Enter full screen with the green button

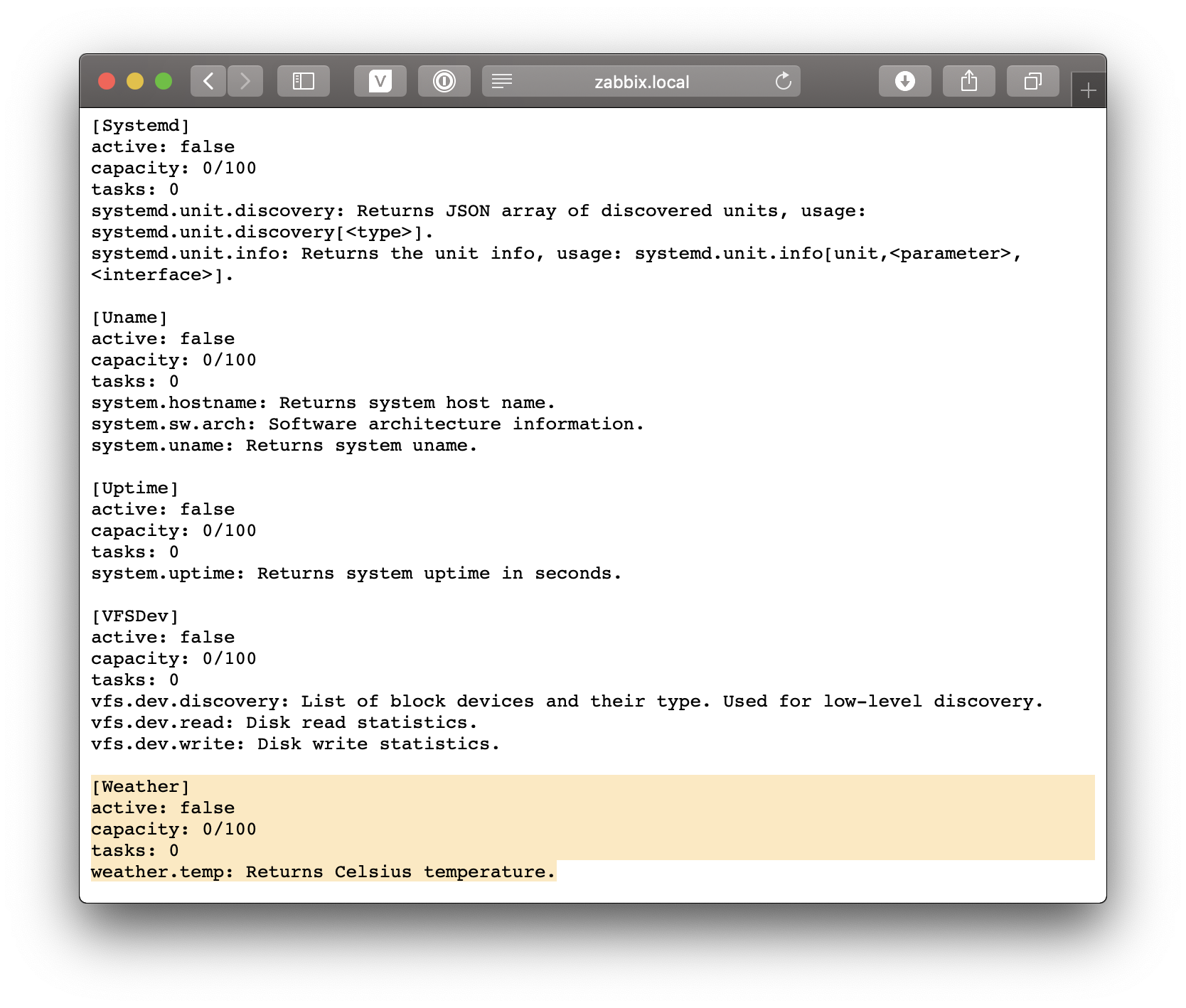coord(164,81)
